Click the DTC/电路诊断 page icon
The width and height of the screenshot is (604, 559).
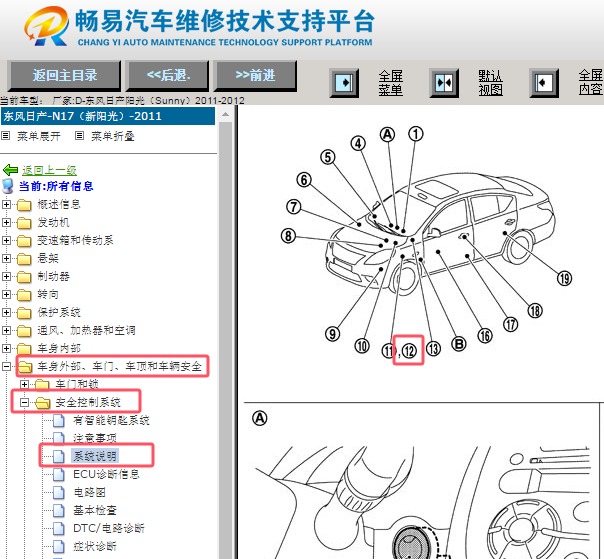59,528
